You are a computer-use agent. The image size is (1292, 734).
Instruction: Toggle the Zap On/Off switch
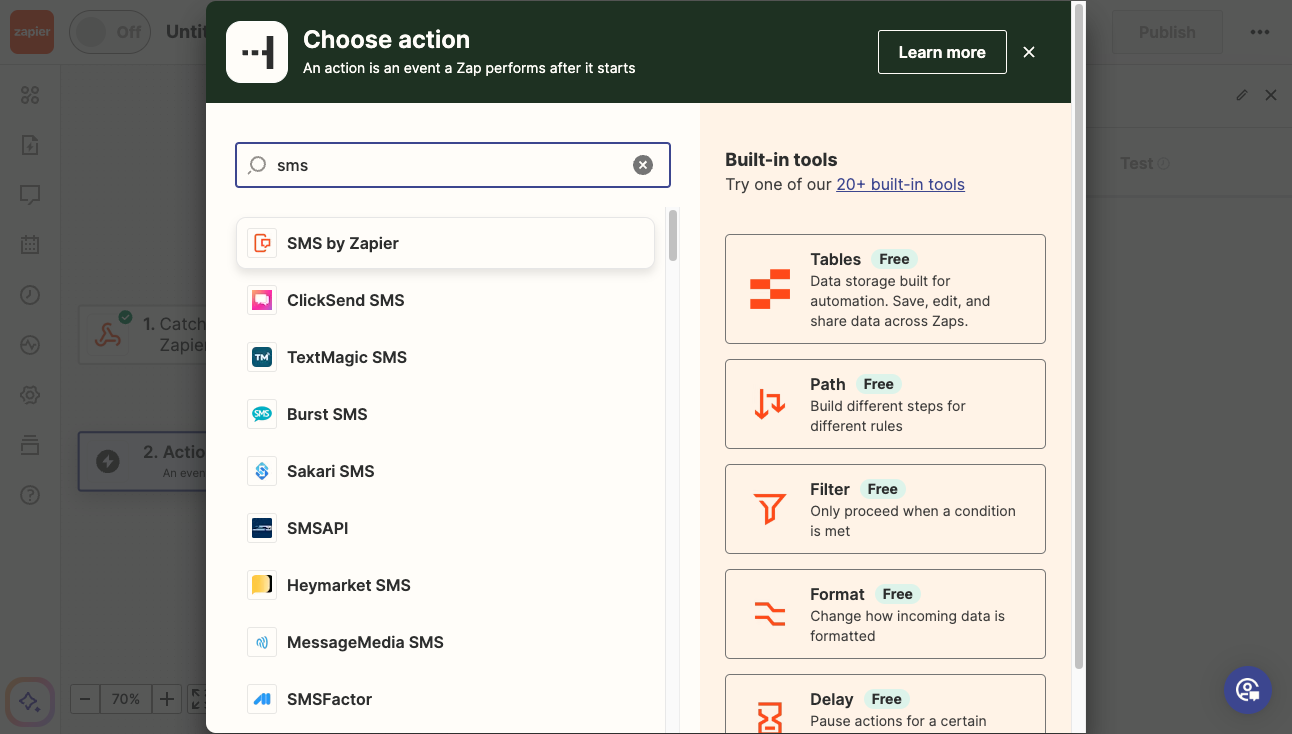point(109,32)
